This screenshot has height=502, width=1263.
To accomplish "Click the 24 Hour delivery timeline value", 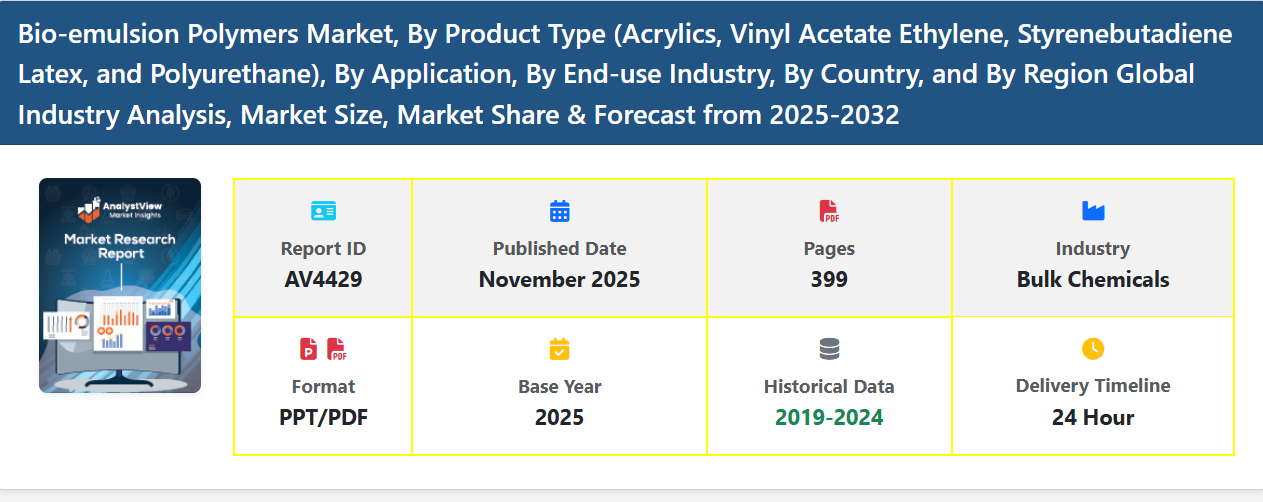I will pyautogui.click(x=1092, y=417).
